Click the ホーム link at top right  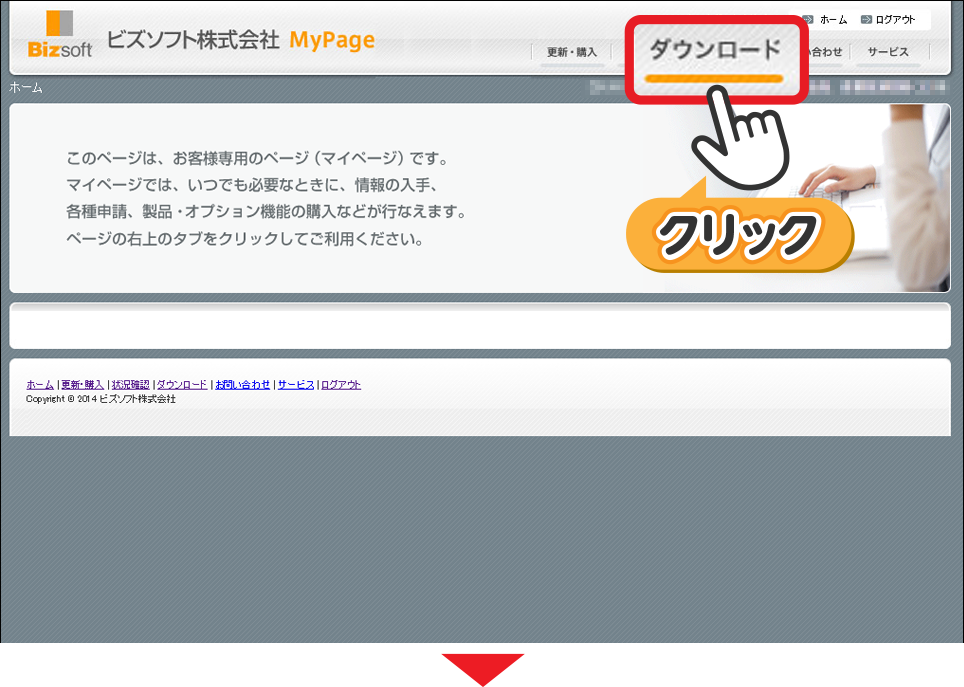coord(833,19)
